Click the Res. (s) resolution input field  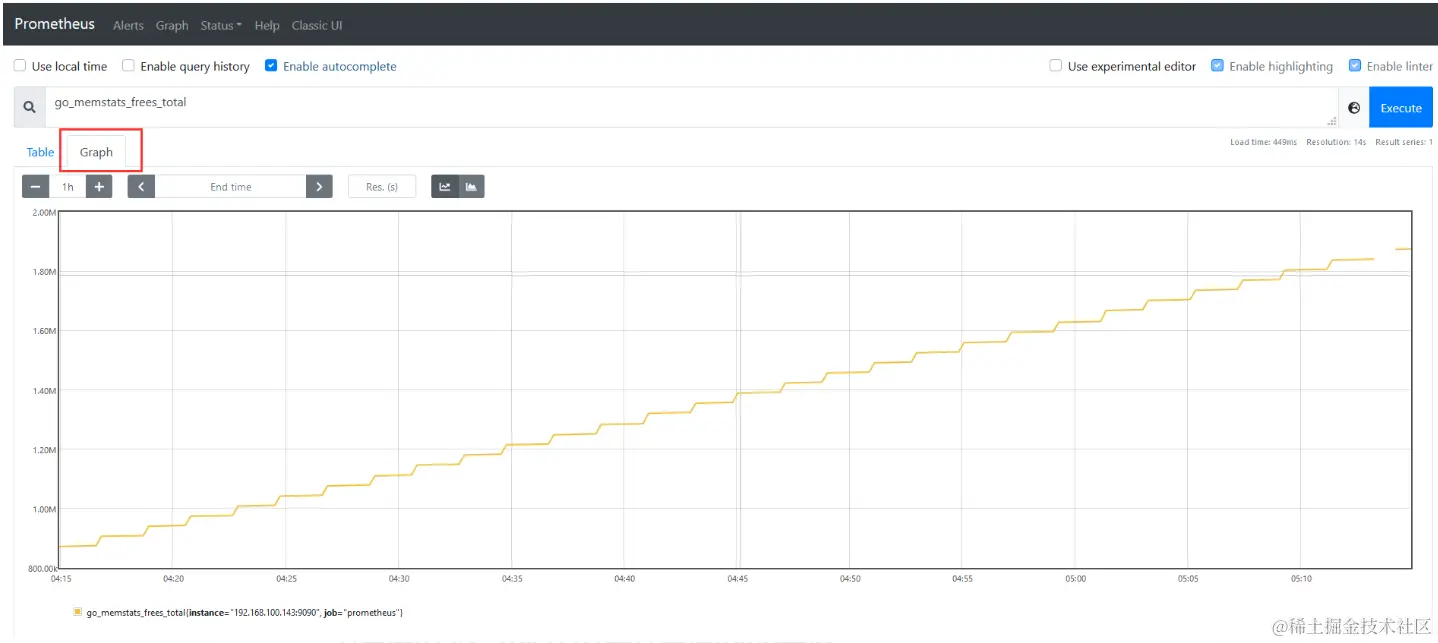(x=382, y=187)
